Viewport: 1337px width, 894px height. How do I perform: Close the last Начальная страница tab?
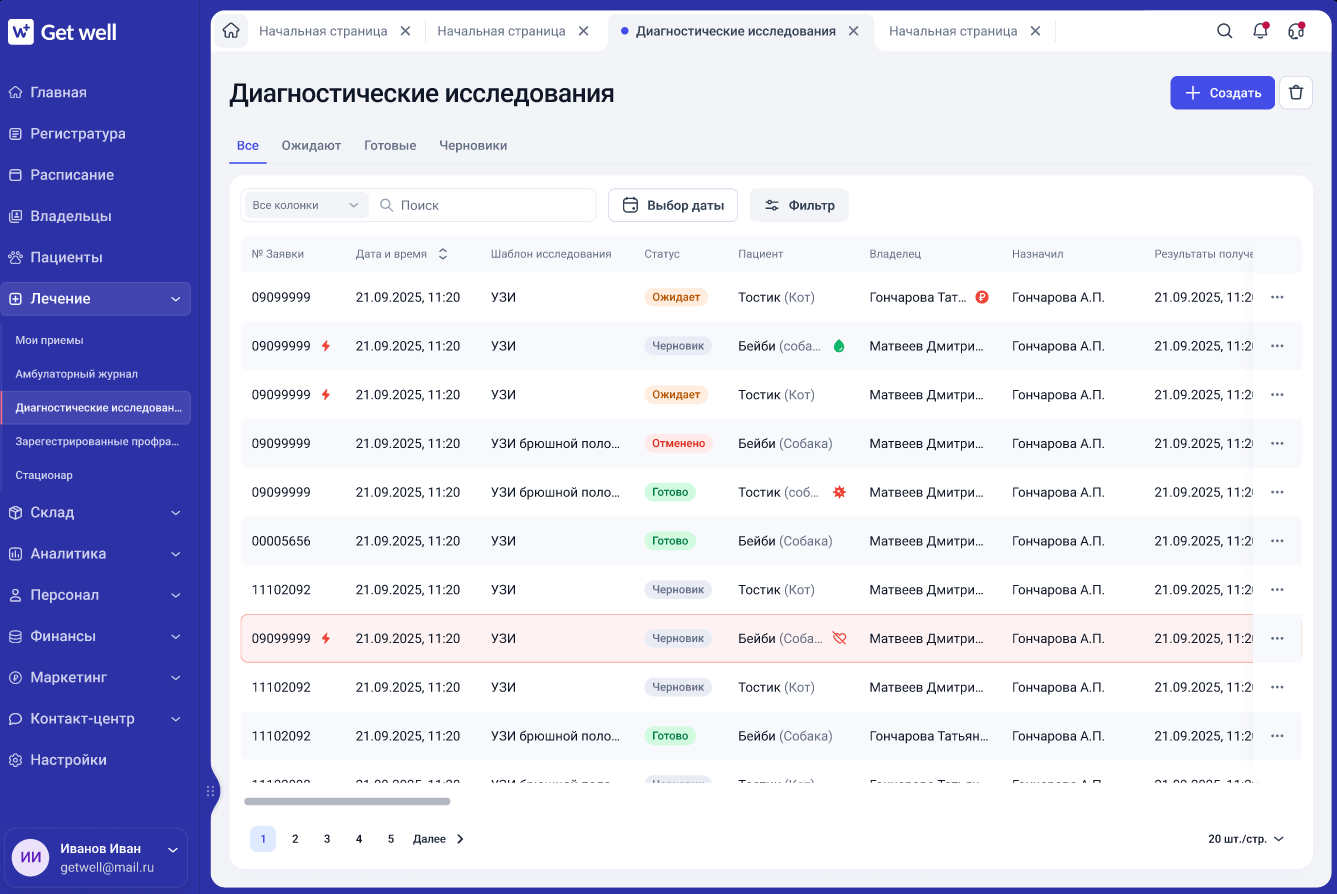point(1035,31)
